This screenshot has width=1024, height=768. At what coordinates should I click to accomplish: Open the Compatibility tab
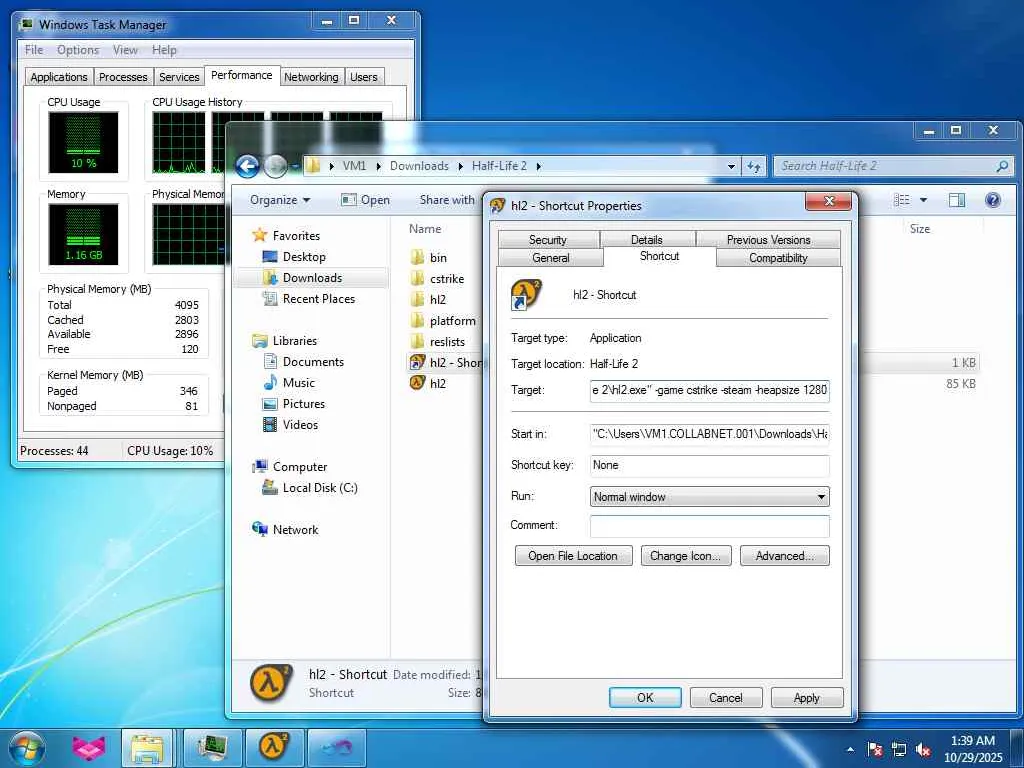(778, 257)
